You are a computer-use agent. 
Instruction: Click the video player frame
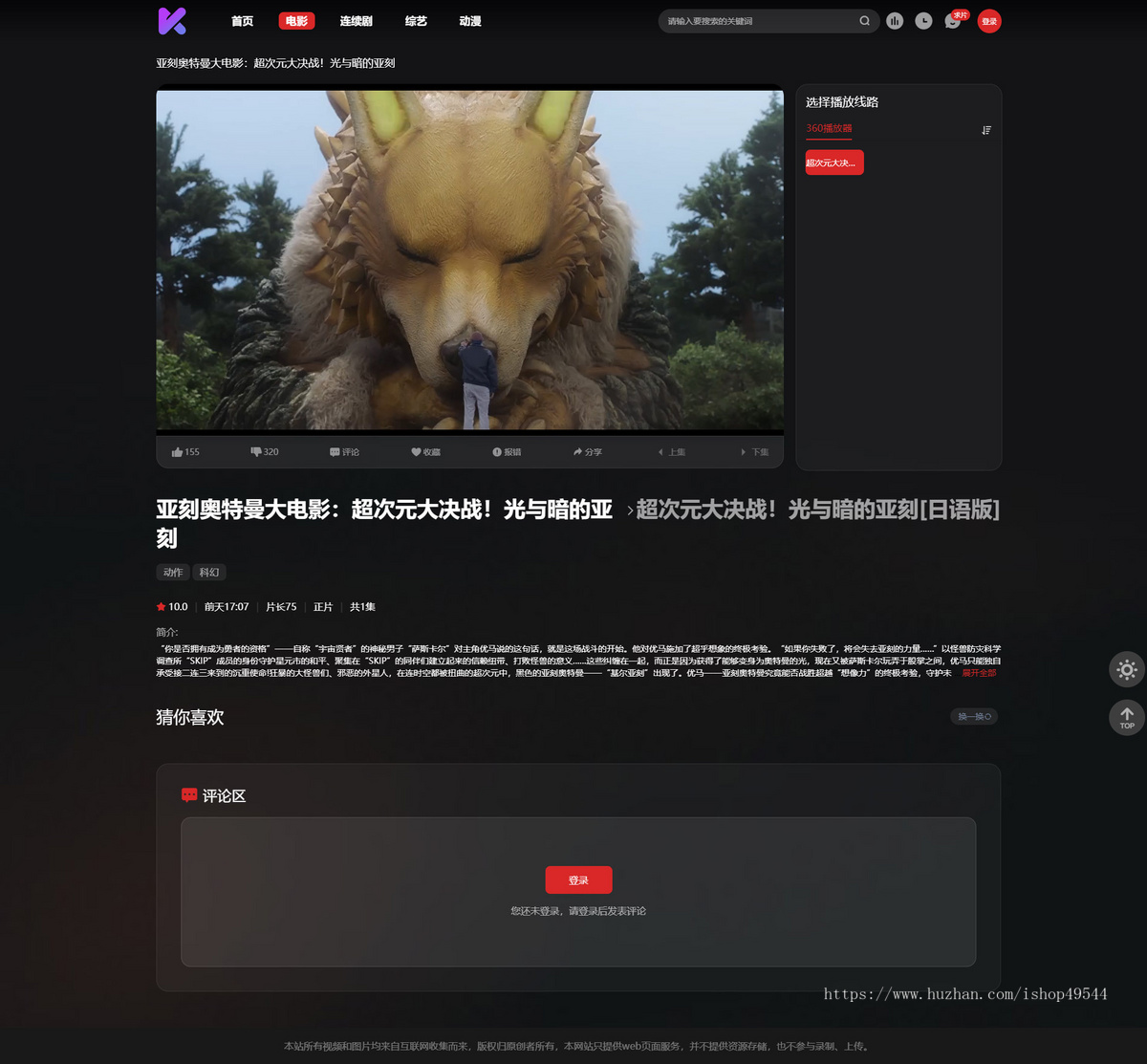pyautogui.click(x=470, y=260)
